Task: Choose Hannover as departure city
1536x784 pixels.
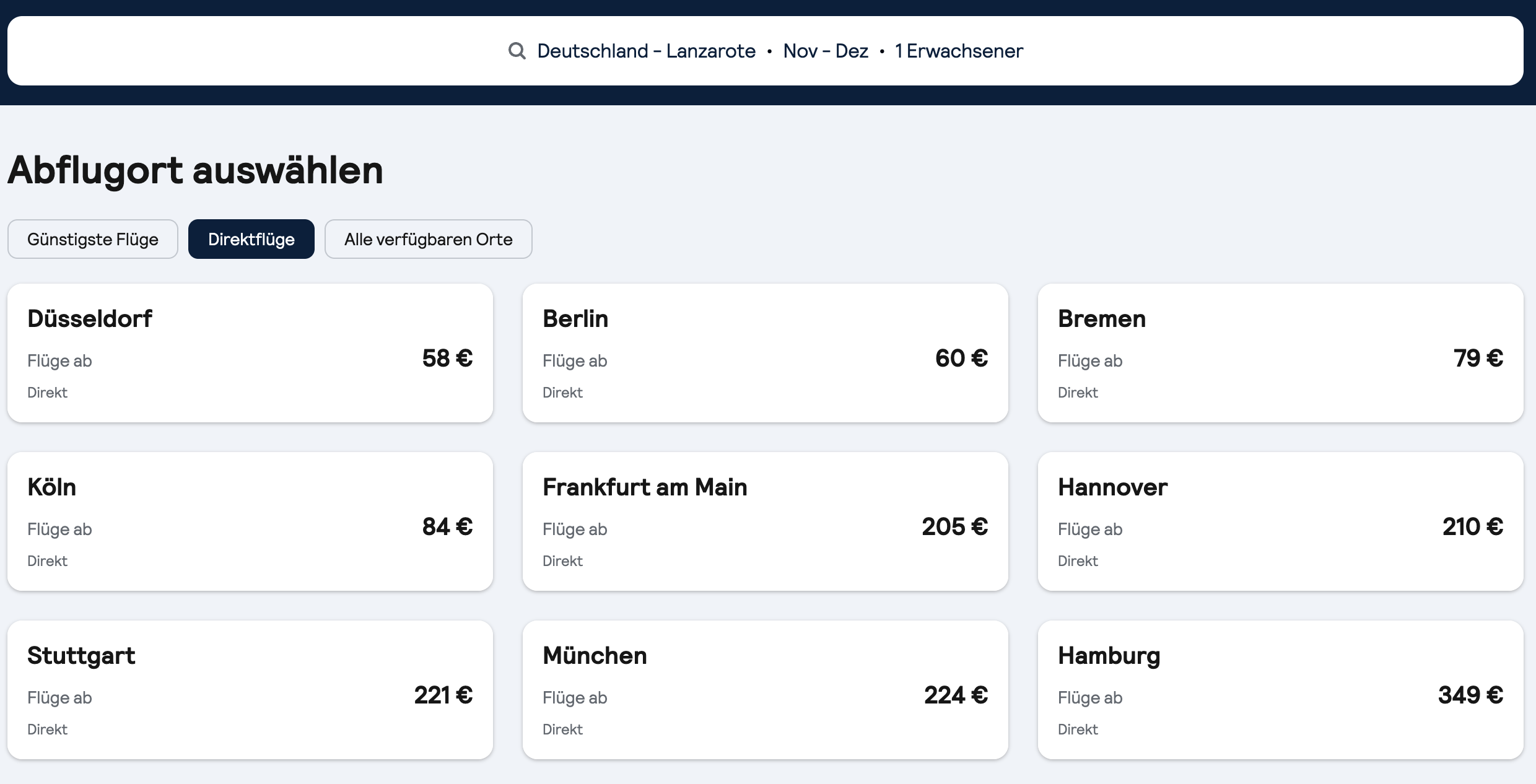Action: point(1280,521)
